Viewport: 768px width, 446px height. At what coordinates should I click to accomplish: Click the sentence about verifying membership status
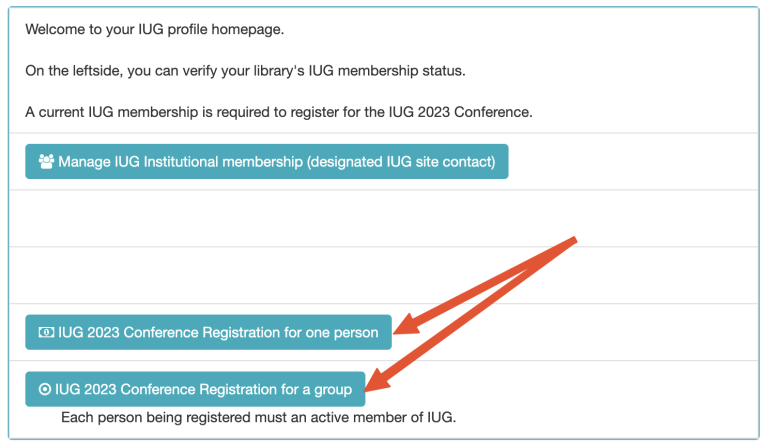coord(245,71)
